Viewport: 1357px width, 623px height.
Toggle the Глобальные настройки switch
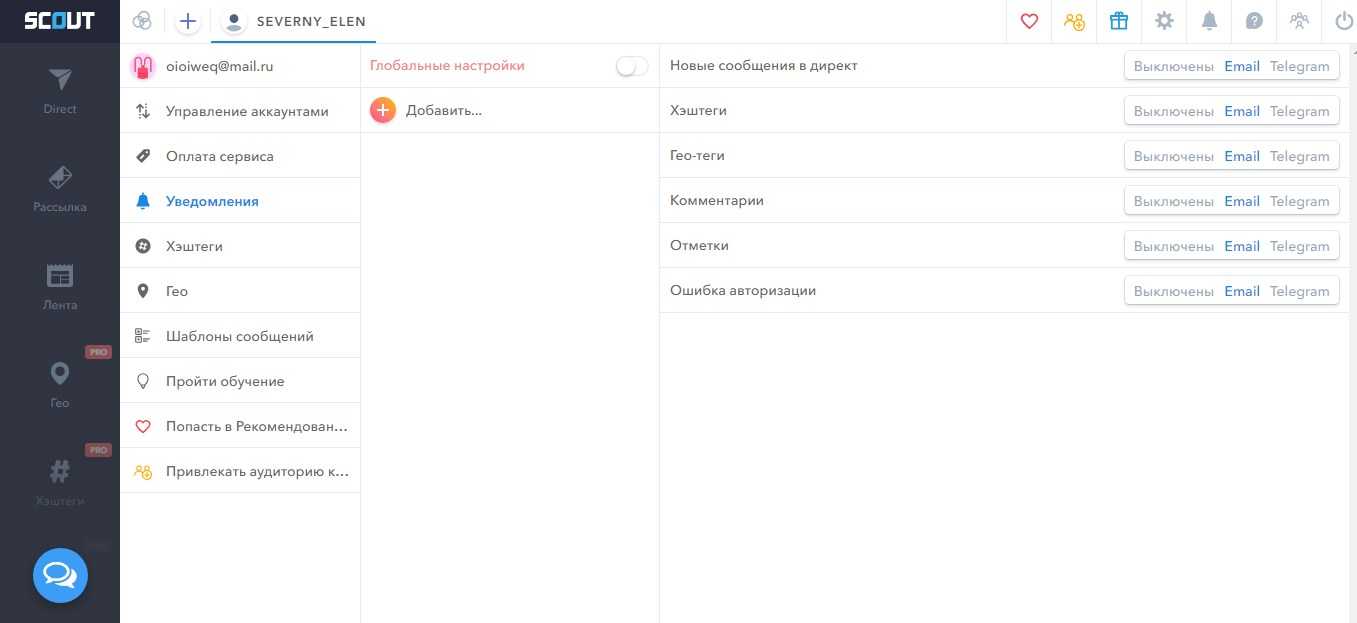tap(632, 66)
